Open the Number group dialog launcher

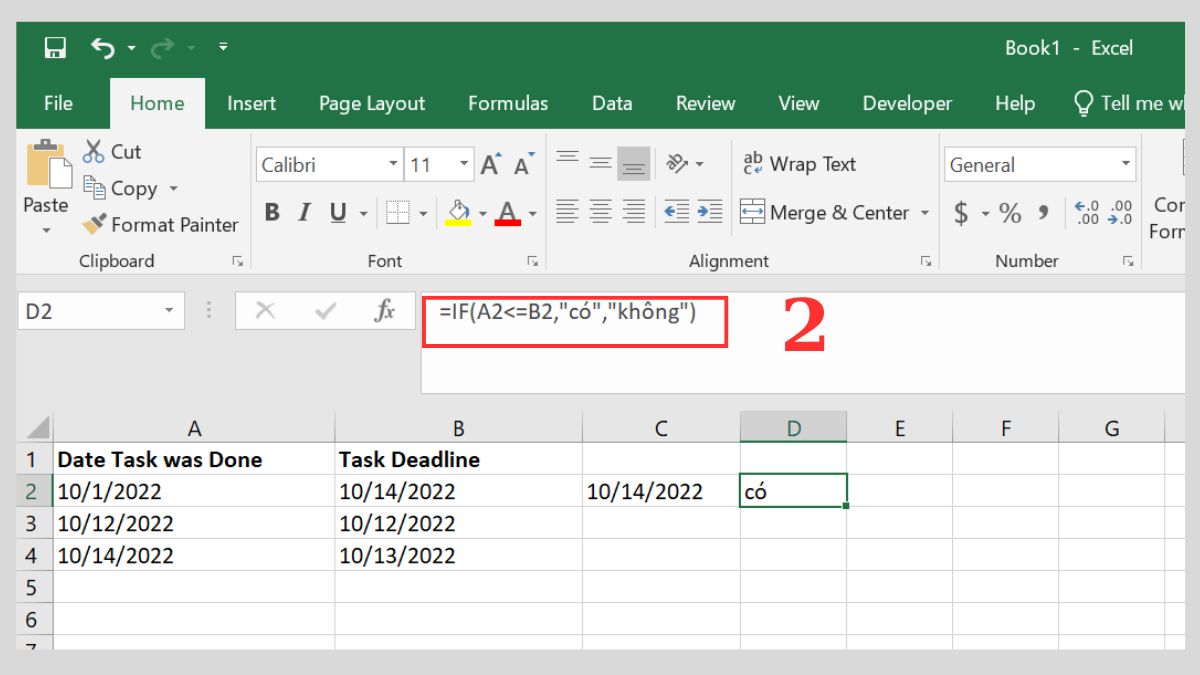coord(1128,260)
